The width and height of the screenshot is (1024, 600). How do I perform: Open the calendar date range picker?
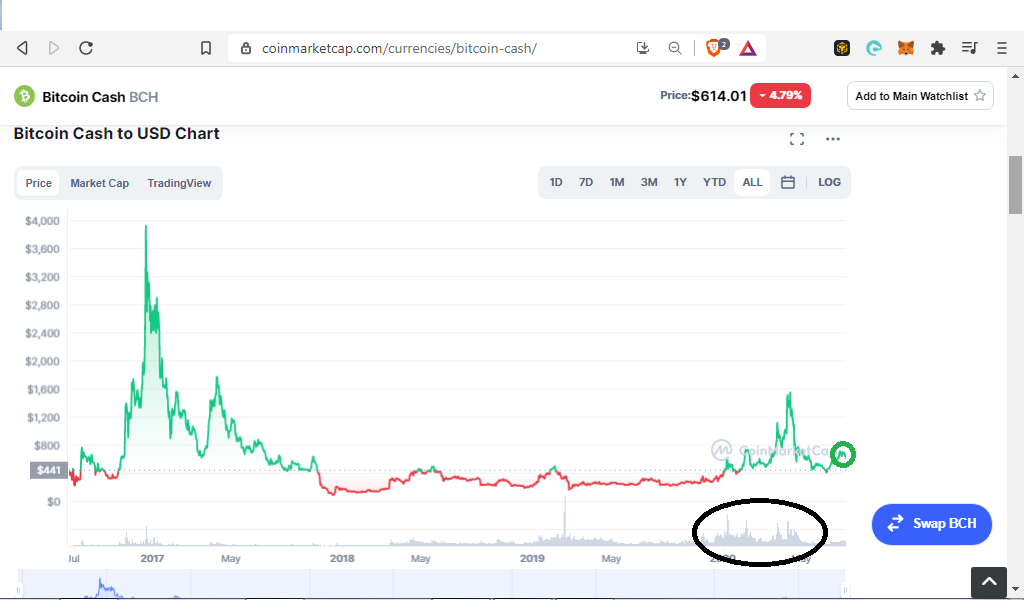tap(788, 182)
